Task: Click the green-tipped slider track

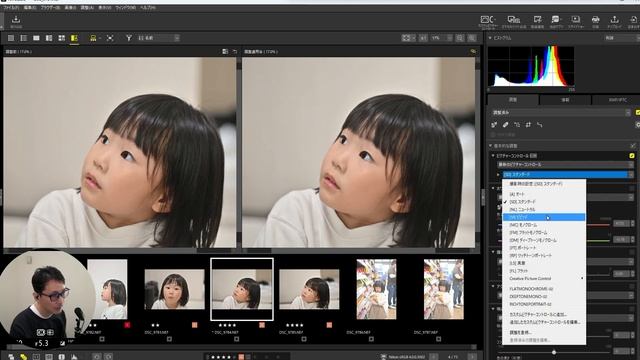Action: (598, 240)
